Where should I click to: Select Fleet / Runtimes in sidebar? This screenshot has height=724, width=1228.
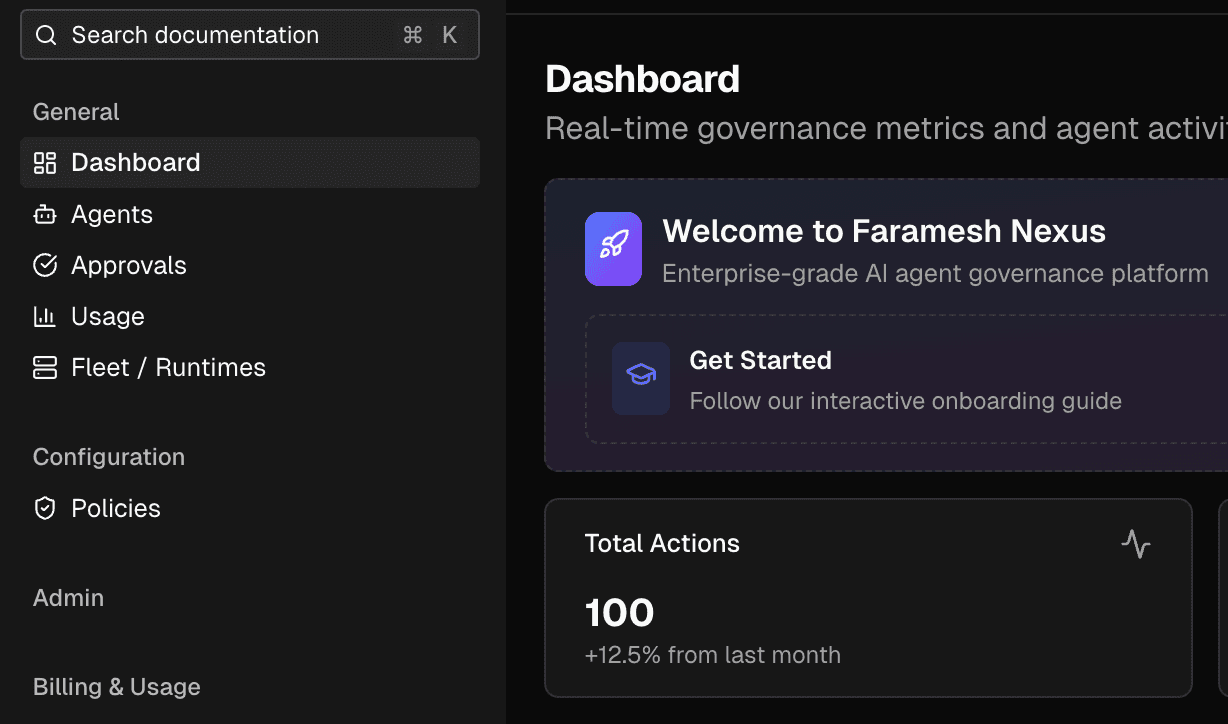point(168,368)
